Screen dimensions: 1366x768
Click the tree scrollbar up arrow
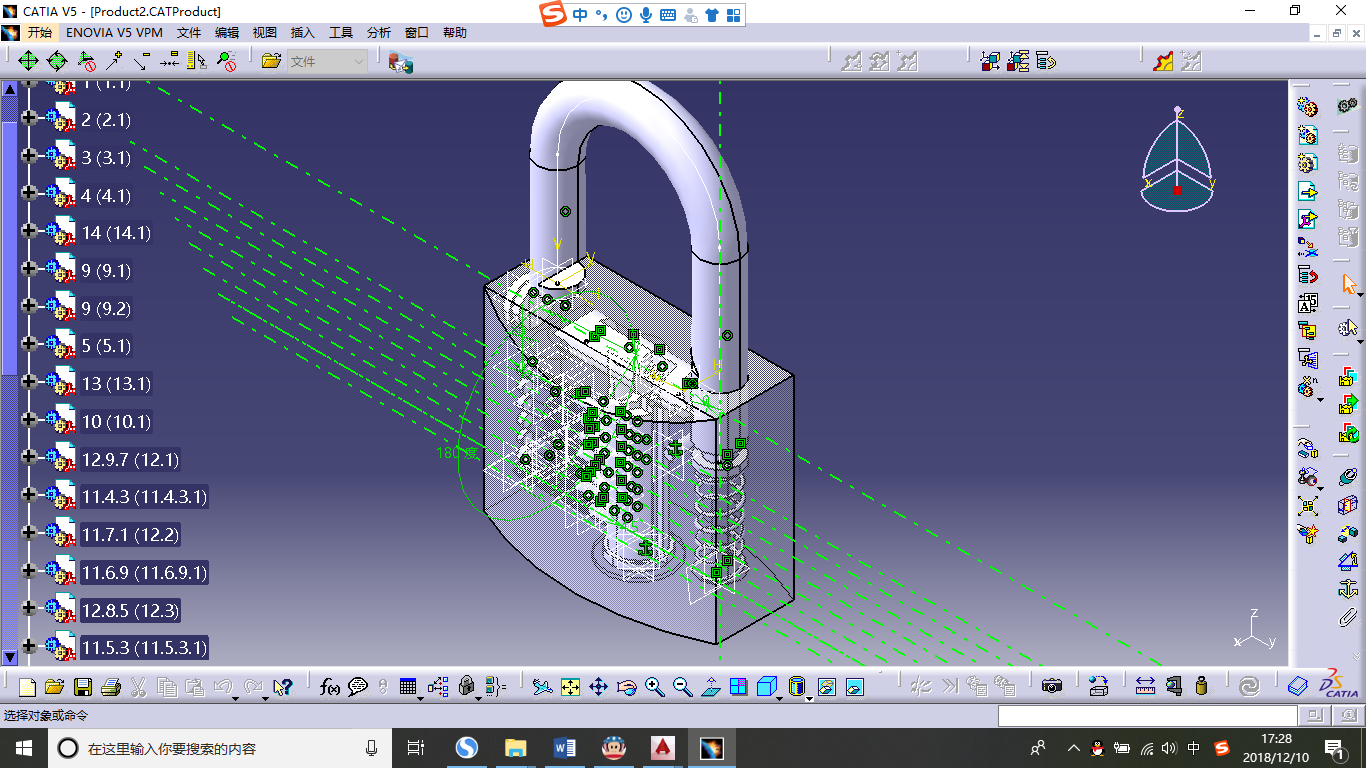coord(10,88)
